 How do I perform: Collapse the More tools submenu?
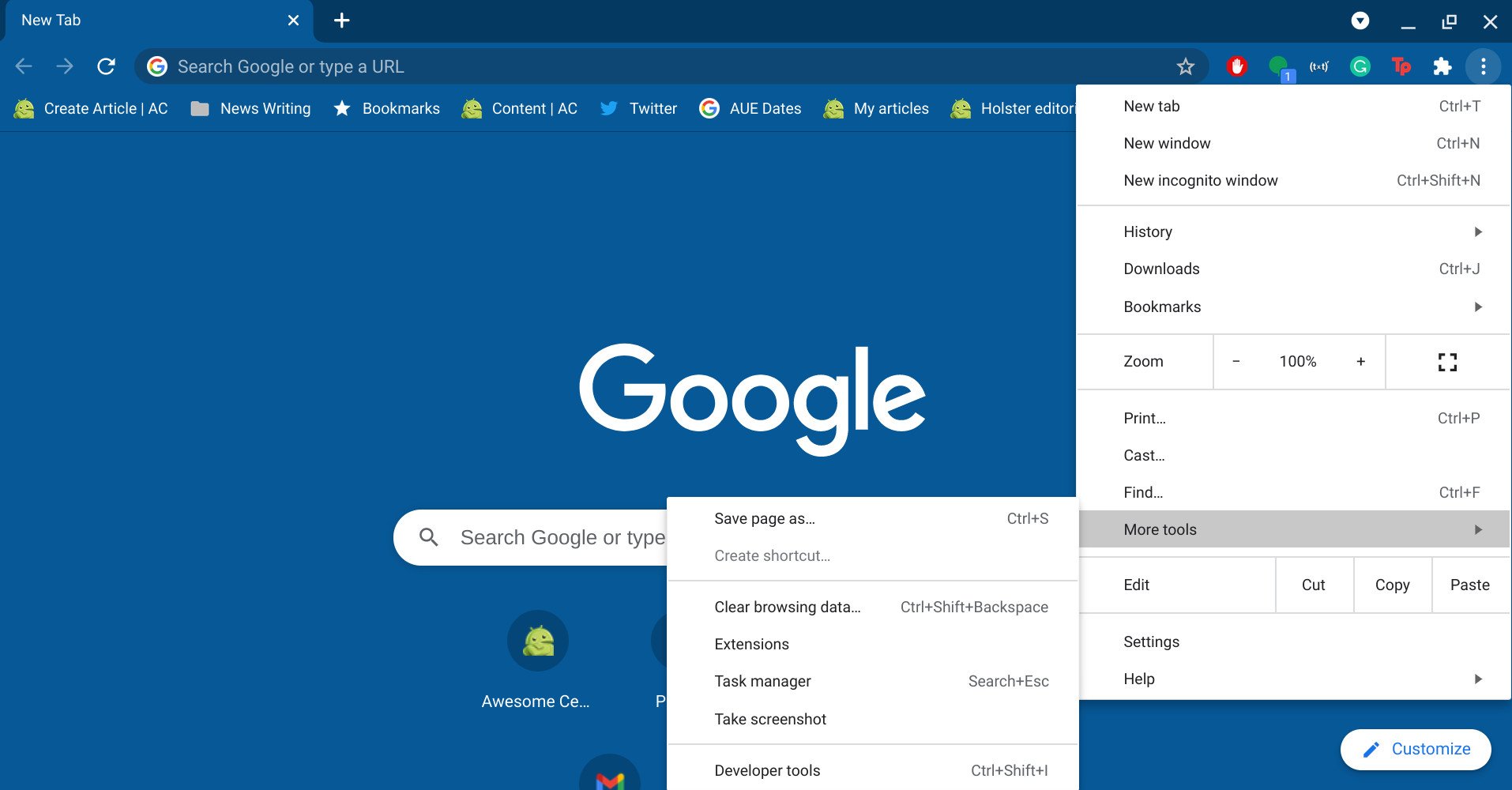1293,529
